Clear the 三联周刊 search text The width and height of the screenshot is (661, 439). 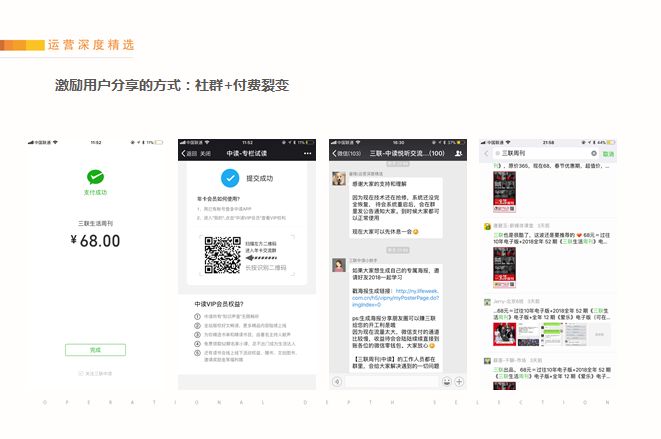pos(594,154)
